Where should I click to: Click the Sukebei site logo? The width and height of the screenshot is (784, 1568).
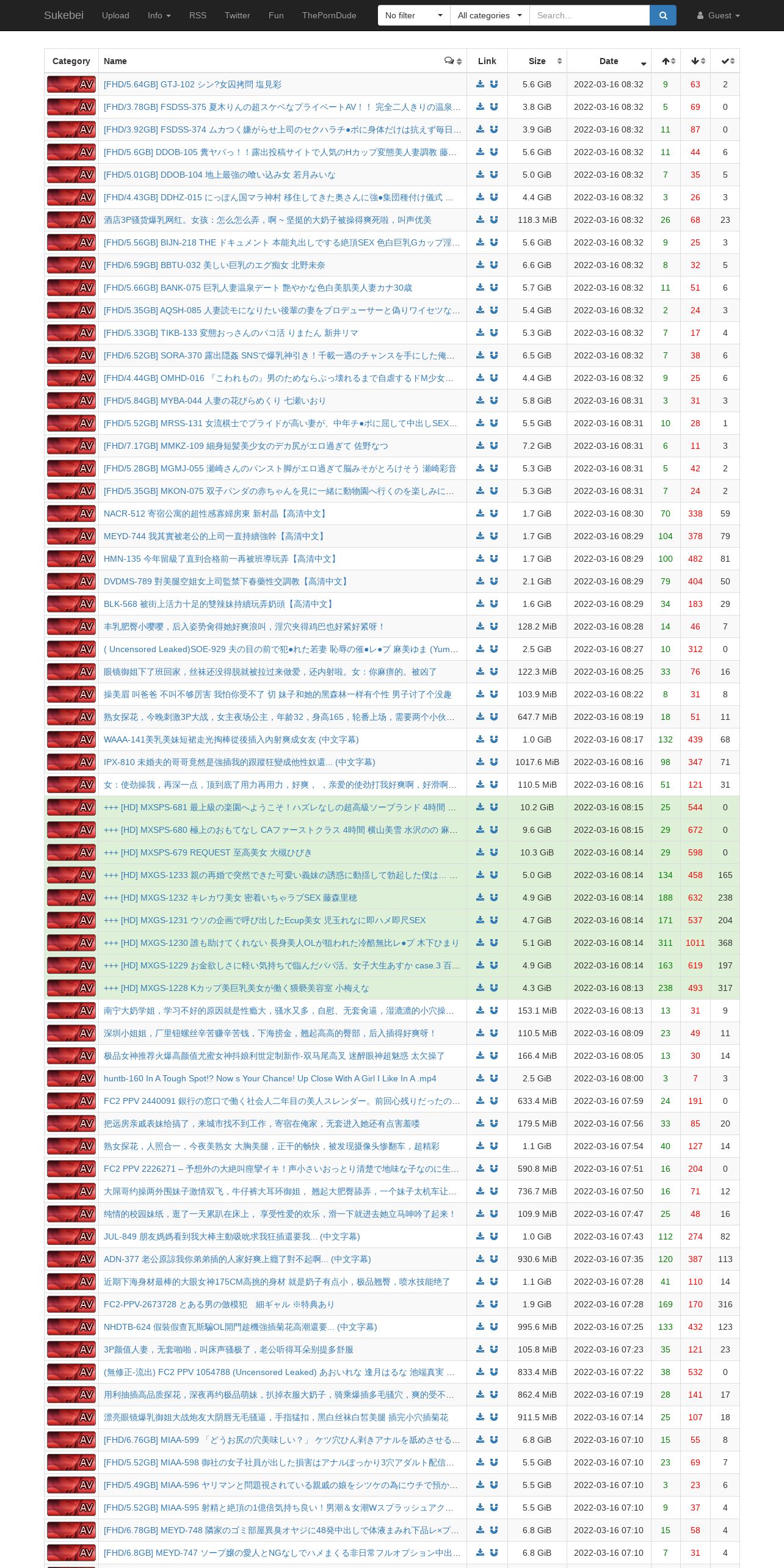[64, 15]
